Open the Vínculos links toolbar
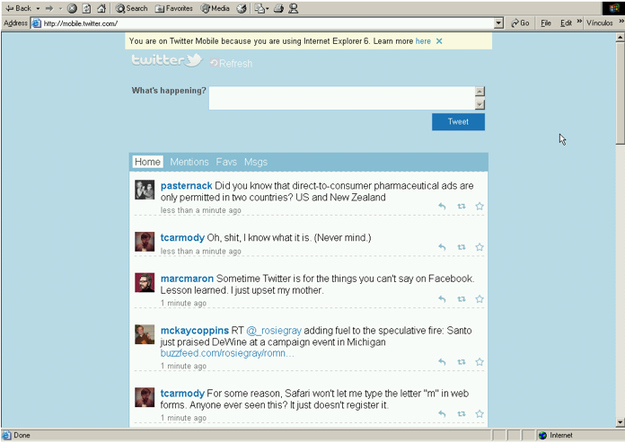The image size is (625, 443). click(x=599, y=23)
